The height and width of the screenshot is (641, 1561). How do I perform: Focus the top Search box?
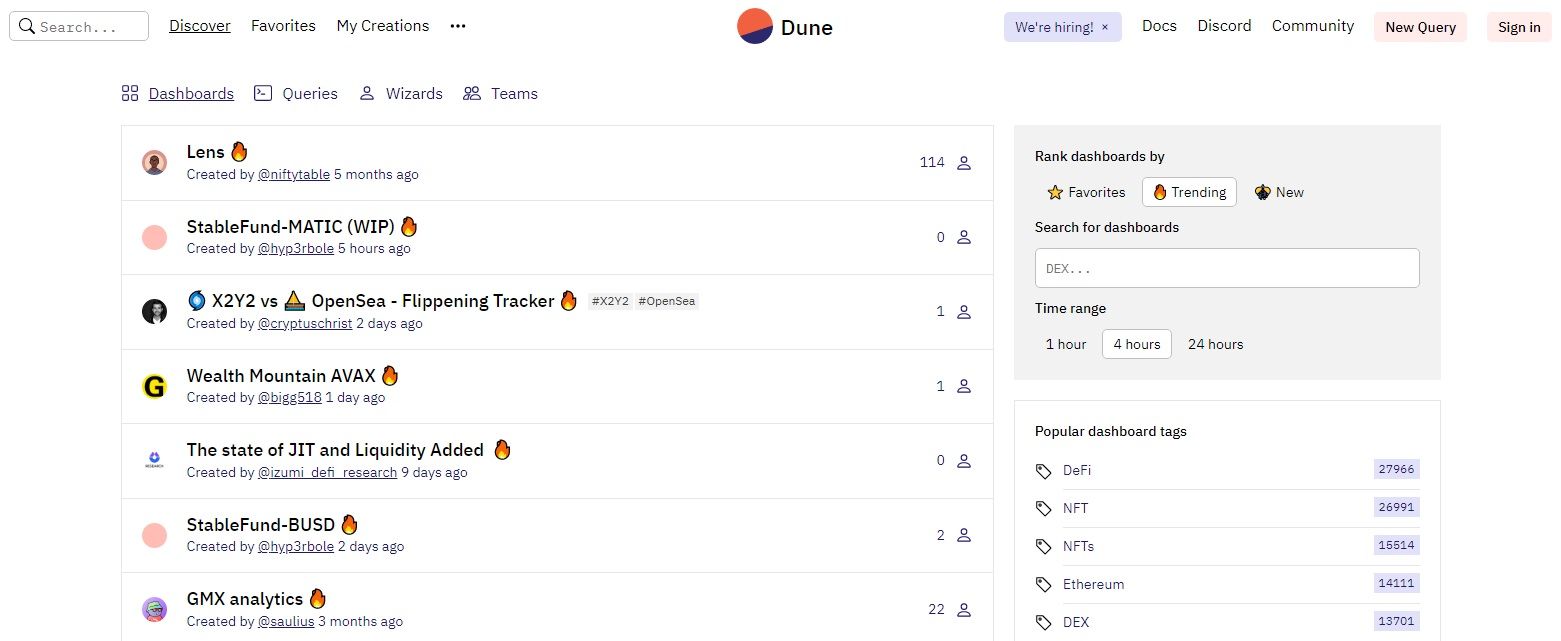click(x=79, y=26)
